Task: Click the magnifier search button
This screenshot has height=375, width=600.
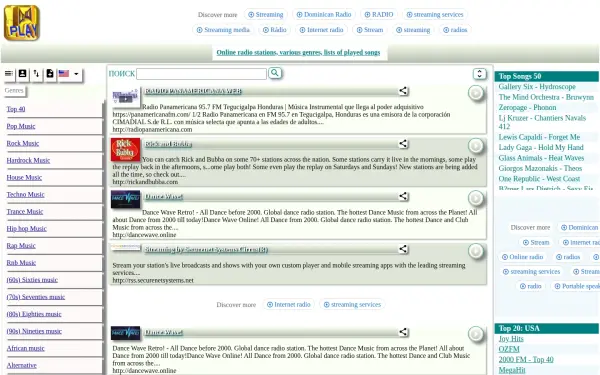Action: [x=275, y=73]
